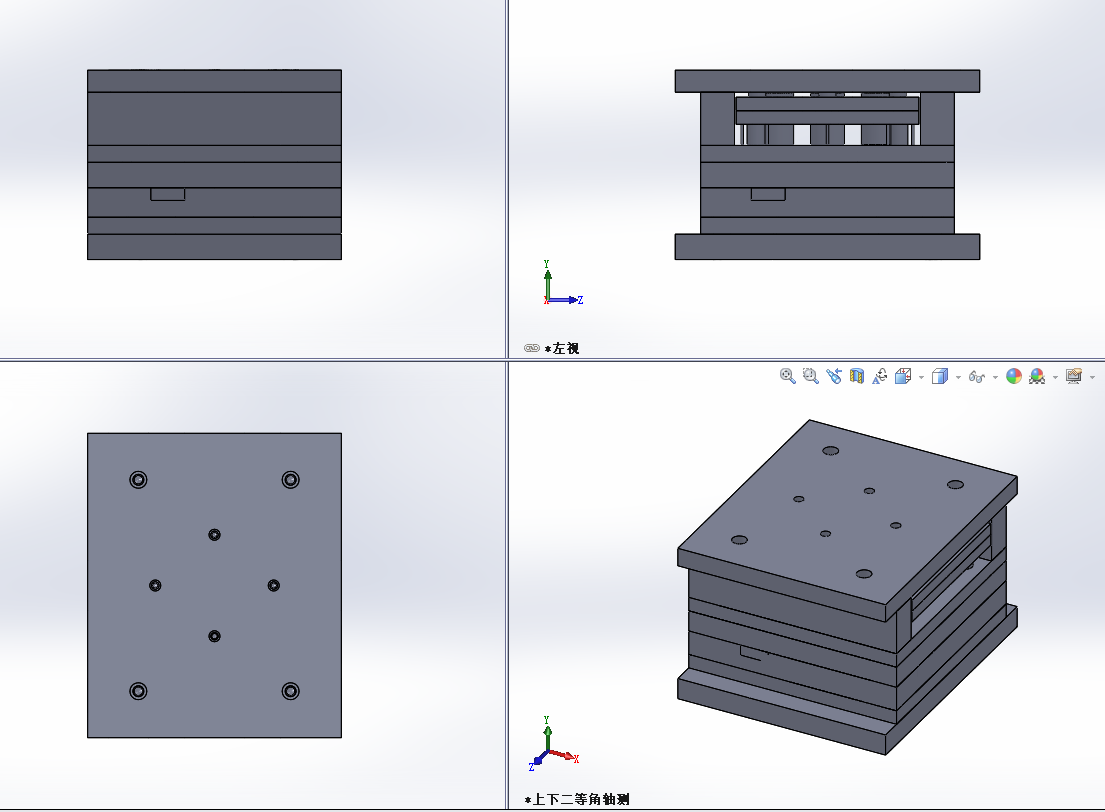Select the mold model in the upper-left viewport
1105x812 pixels.
click(214, 164)
